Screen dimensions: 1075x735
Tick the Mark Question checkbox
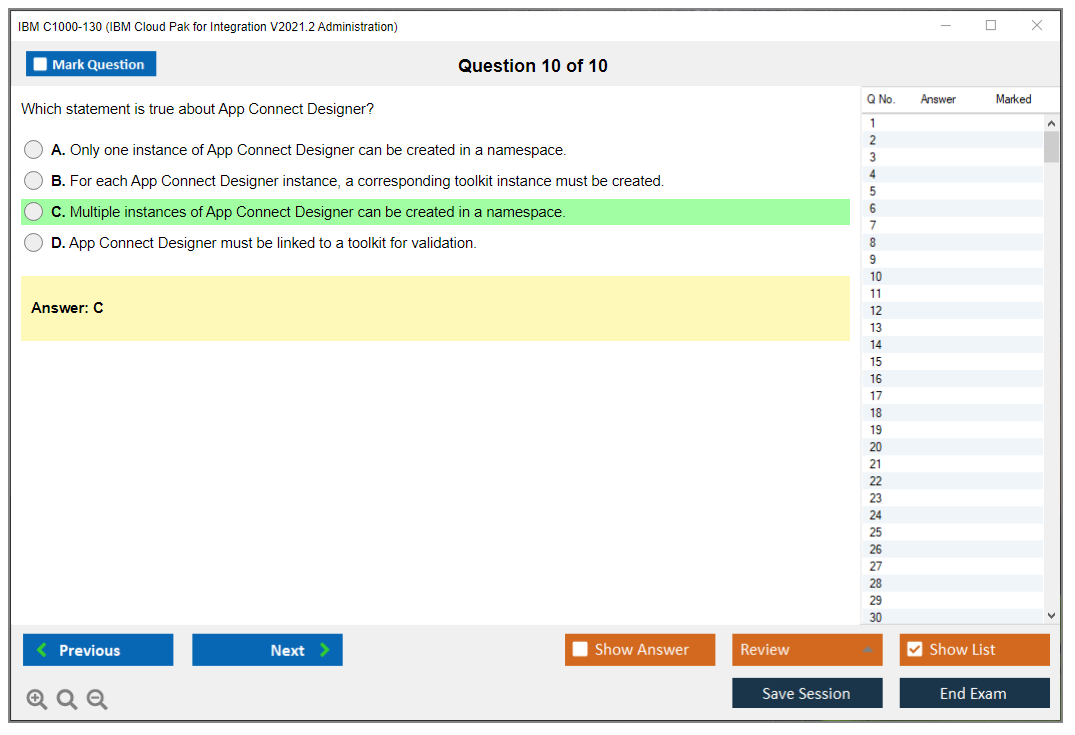[x=41, y=64]
